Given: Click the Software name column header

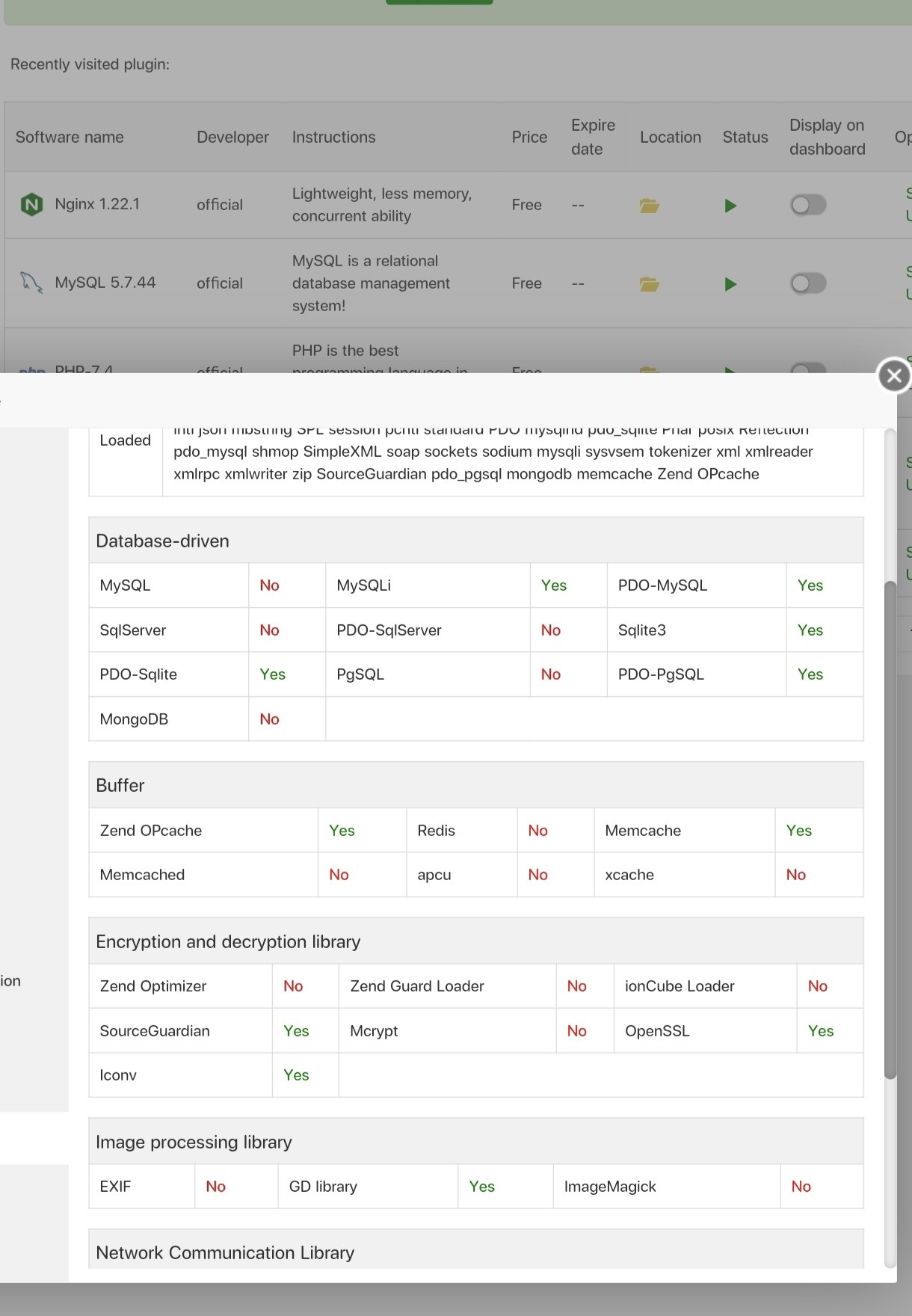Looking at the screenshot, I should click(70, 137).
